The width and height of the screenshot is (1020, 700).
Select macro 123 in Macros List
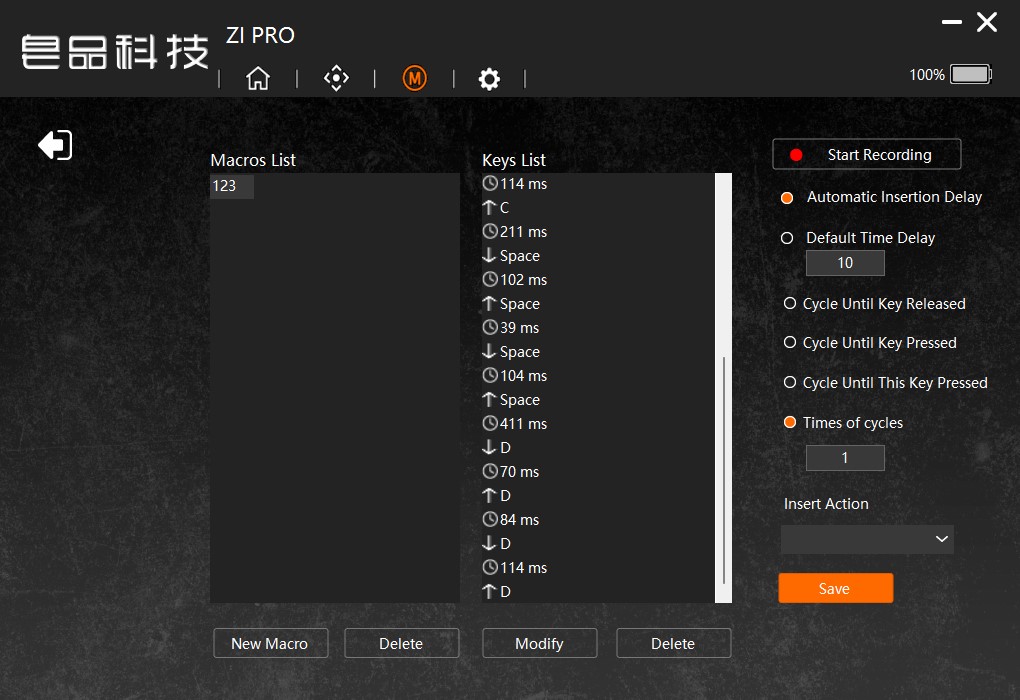coord(232,186)
